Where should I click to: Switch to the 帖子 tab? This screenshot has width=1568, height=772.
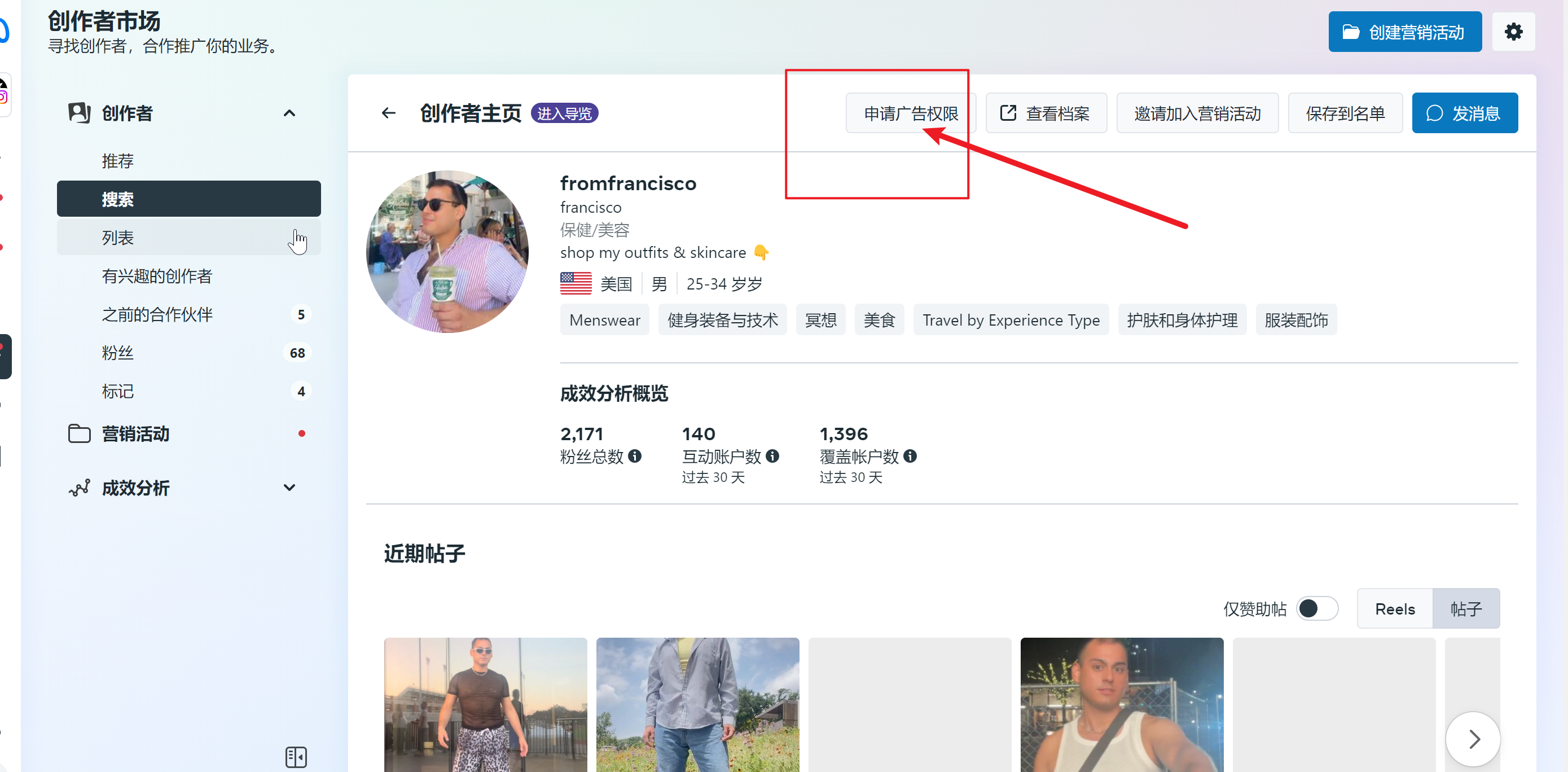(1466, 608)
